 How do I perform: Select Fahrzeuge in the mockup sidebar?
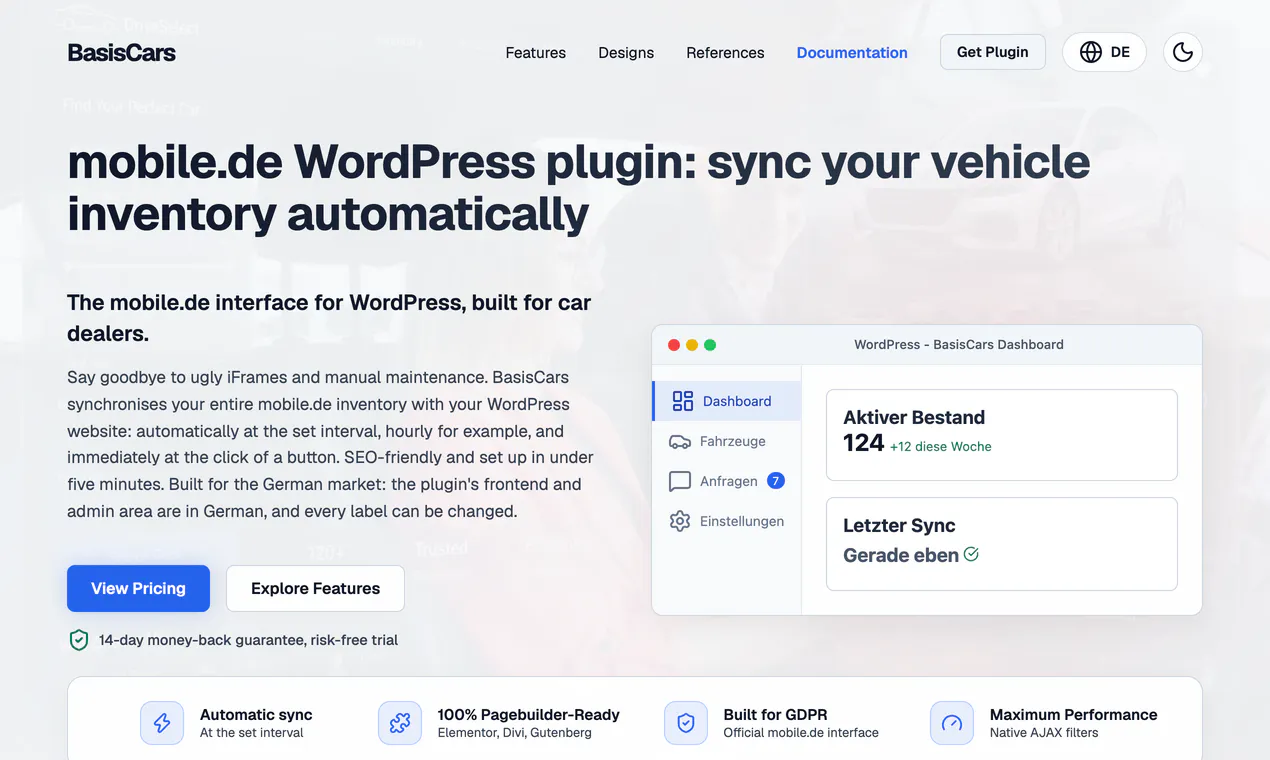point(727,441)
